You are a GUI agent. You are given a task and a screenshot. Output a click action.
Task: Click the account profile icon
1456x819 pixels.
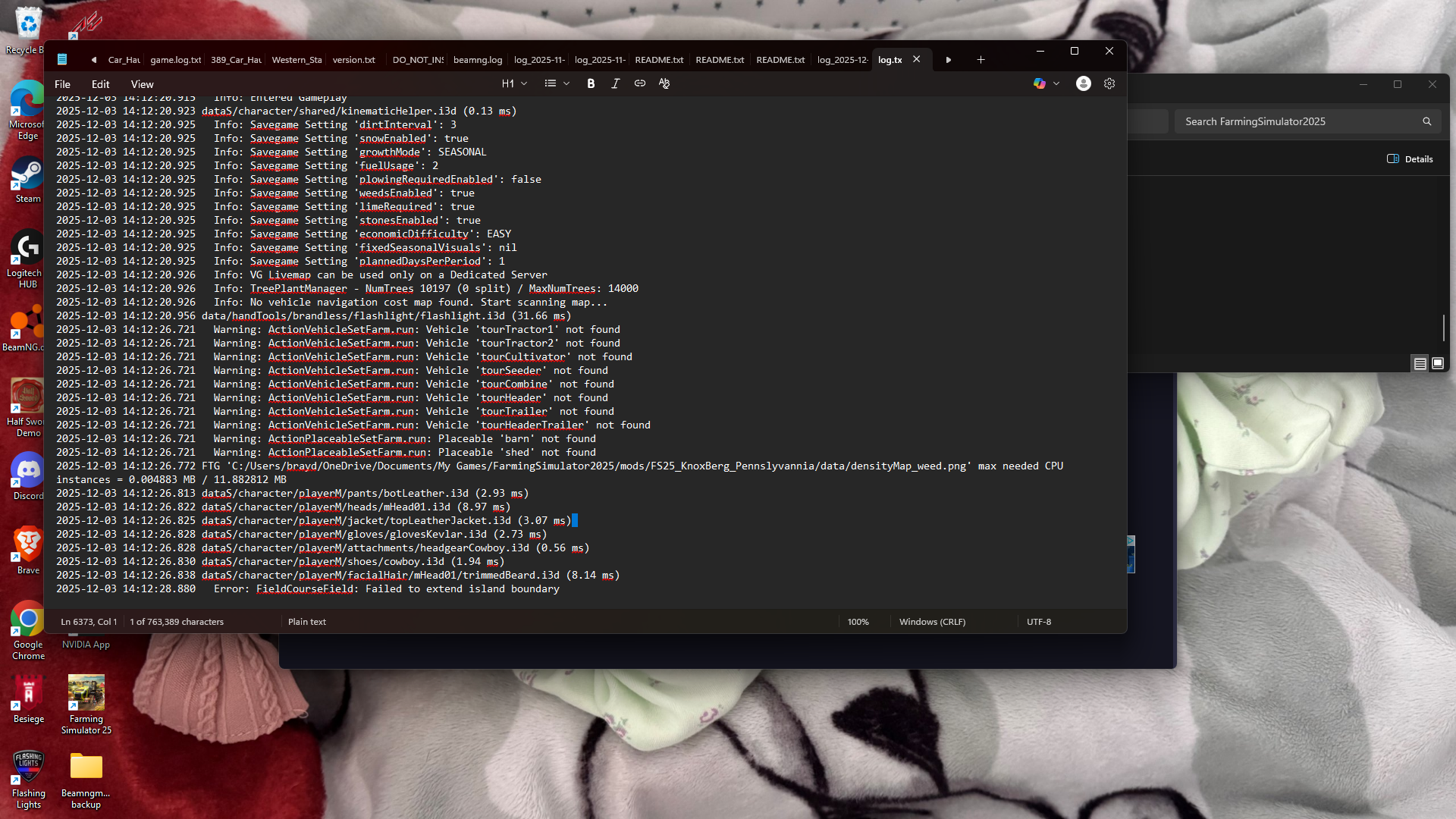1083,83
